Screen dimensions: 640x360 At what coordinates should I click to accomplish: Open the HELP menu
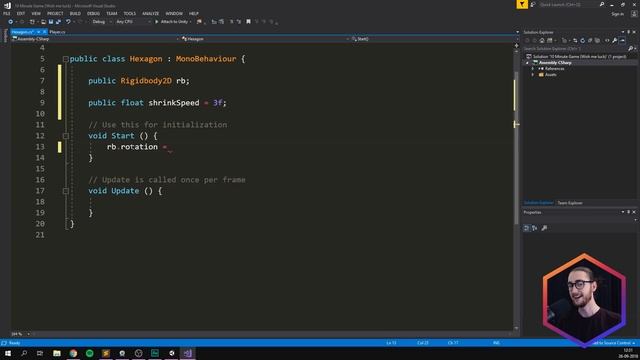(194, 13)
